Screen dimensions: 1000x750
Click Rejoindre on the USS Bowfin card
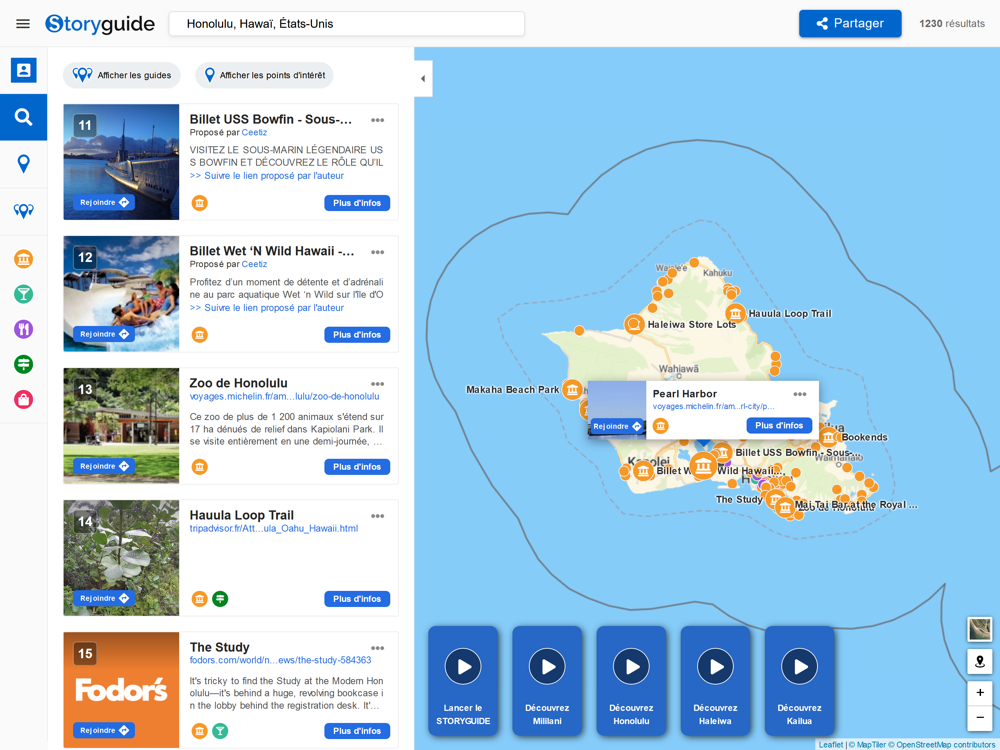point(103,202)
